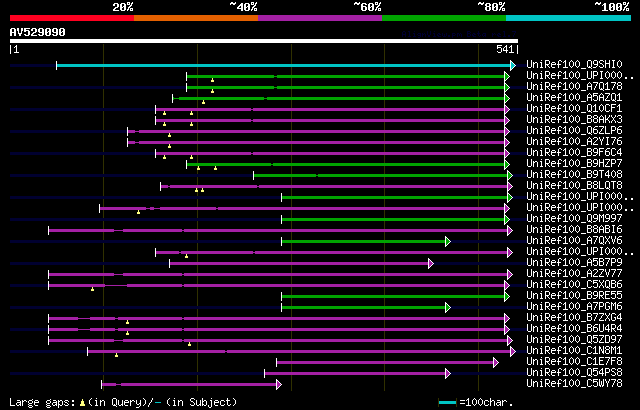Viewport: 640px width, 410px height.
Task: Click the green ~80% identity legend segment
Action: pyautogui.click(x=444, y=18)
